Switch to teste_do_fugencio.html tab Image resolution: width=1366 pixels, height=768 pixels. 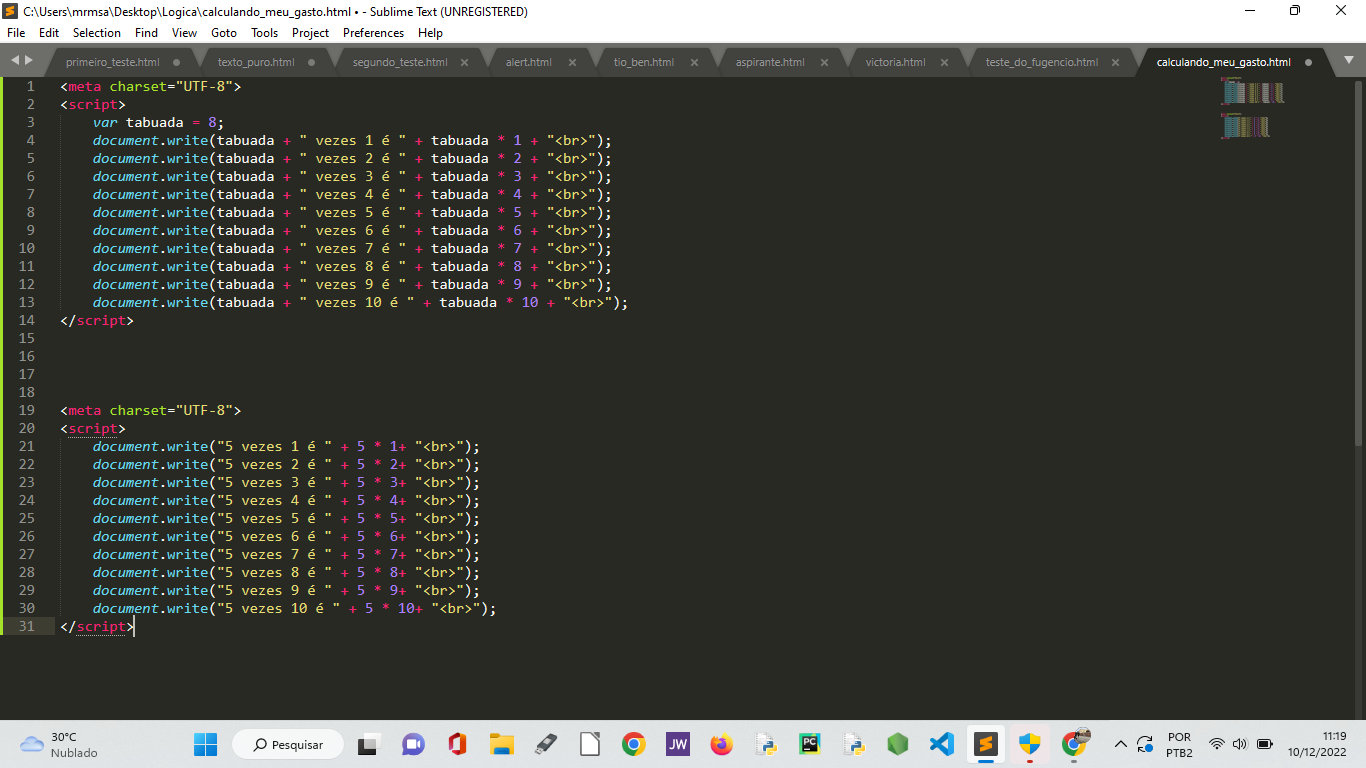point(1041,62)
